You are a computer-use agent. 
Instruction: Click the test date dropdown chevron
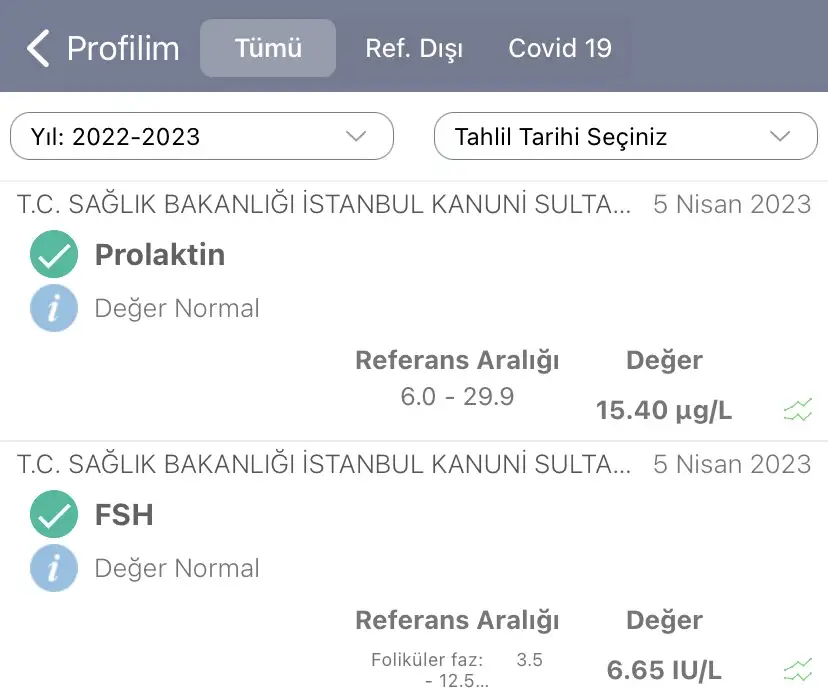780,137
